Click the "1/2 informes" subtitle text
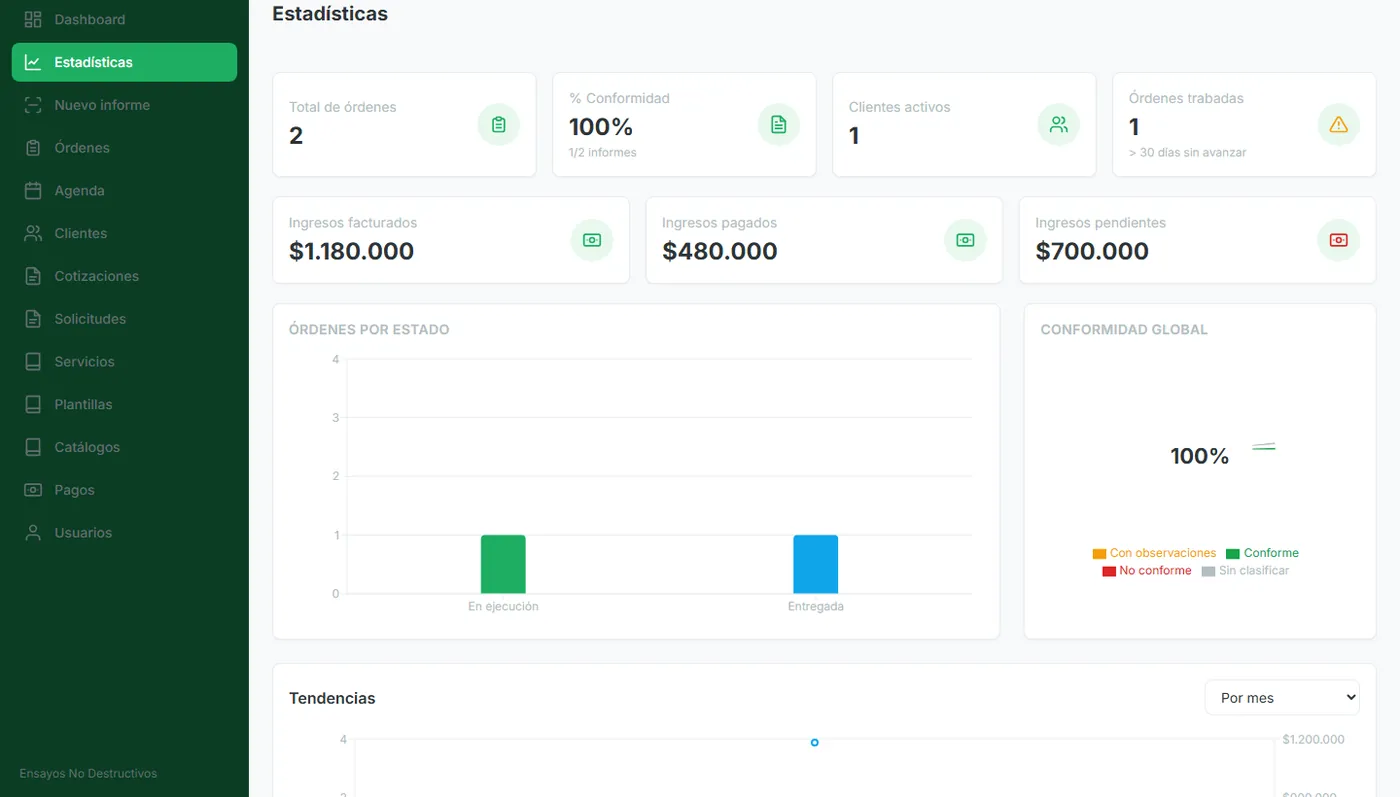 pos(603,153)
